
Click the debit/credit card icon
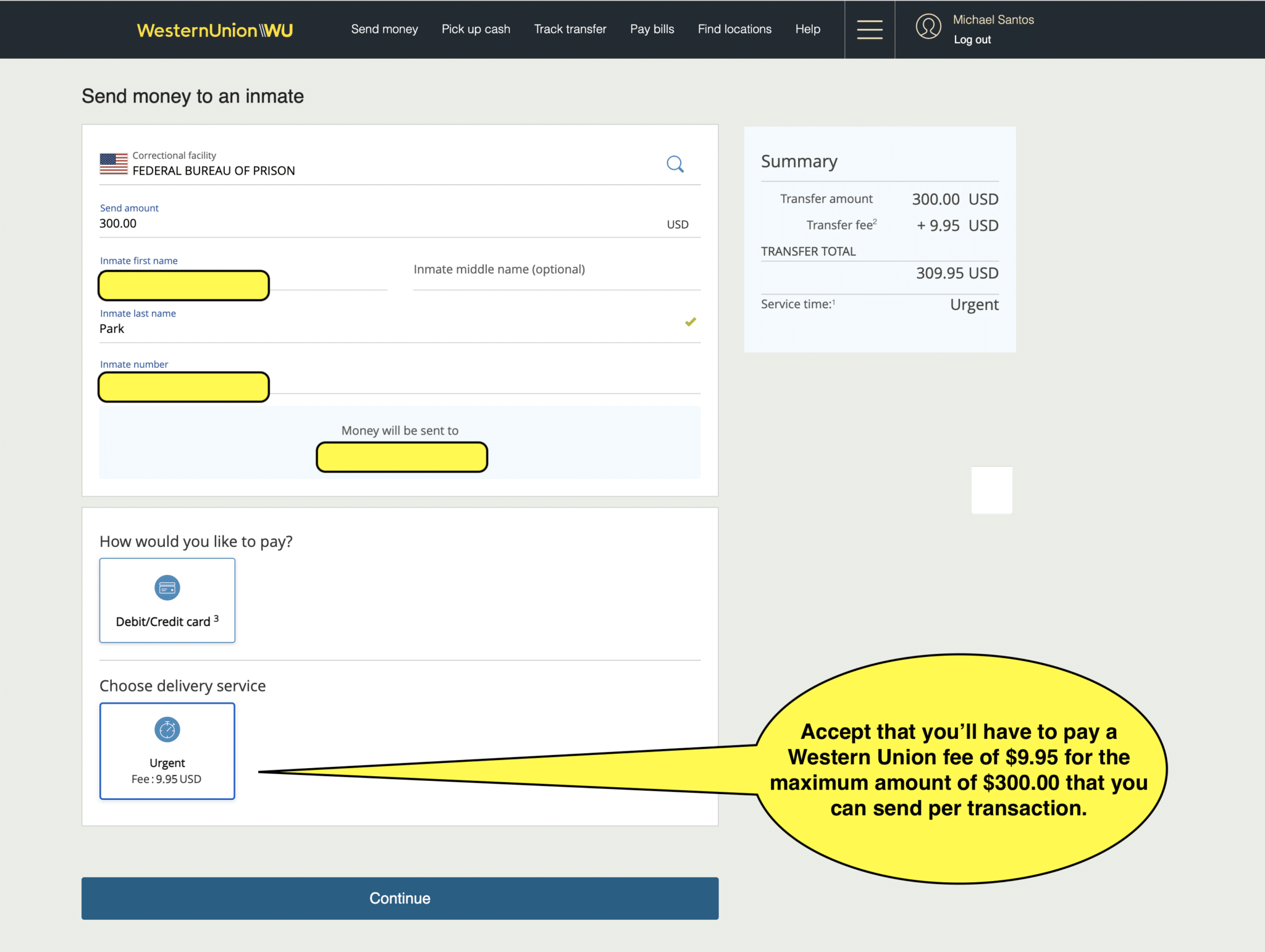(x=167, y=588)
